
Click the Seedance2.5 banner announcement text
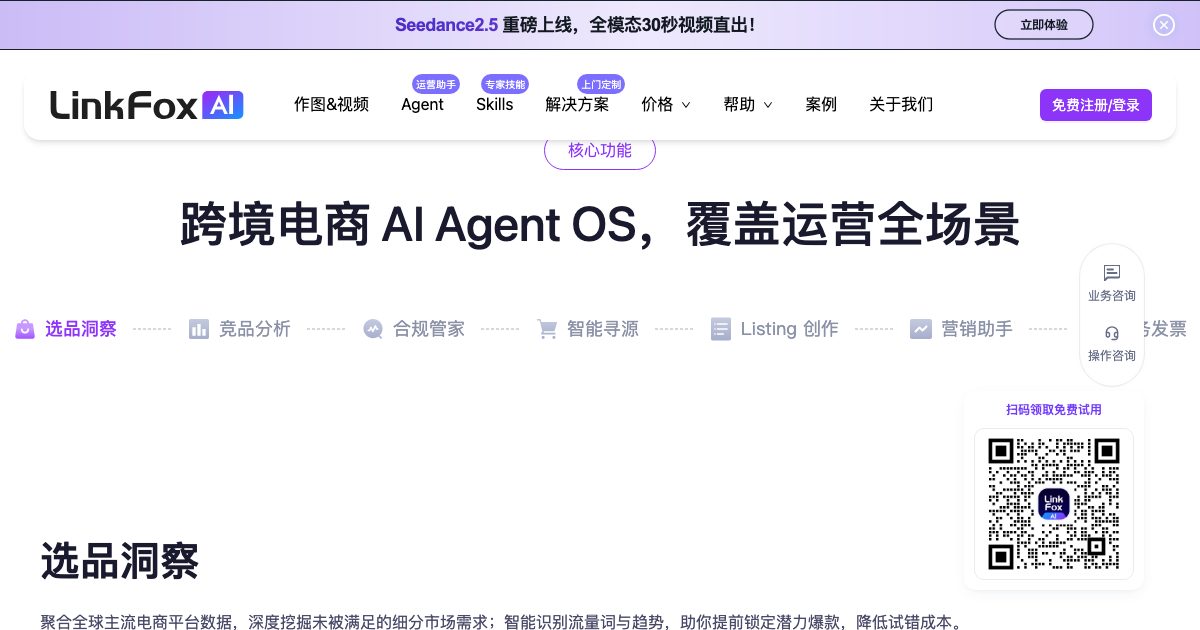[575, 25]
